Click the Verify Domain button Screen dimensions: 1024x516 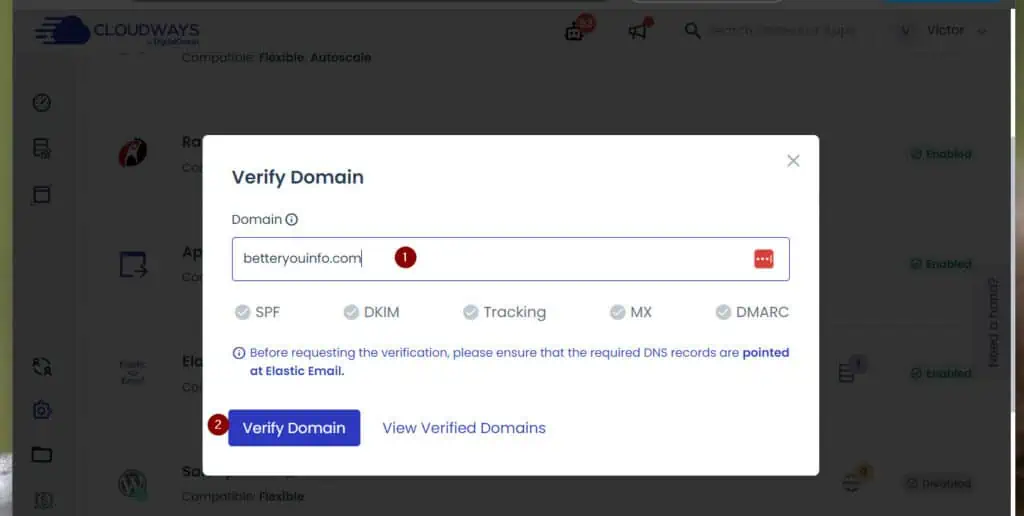[294, 428]
